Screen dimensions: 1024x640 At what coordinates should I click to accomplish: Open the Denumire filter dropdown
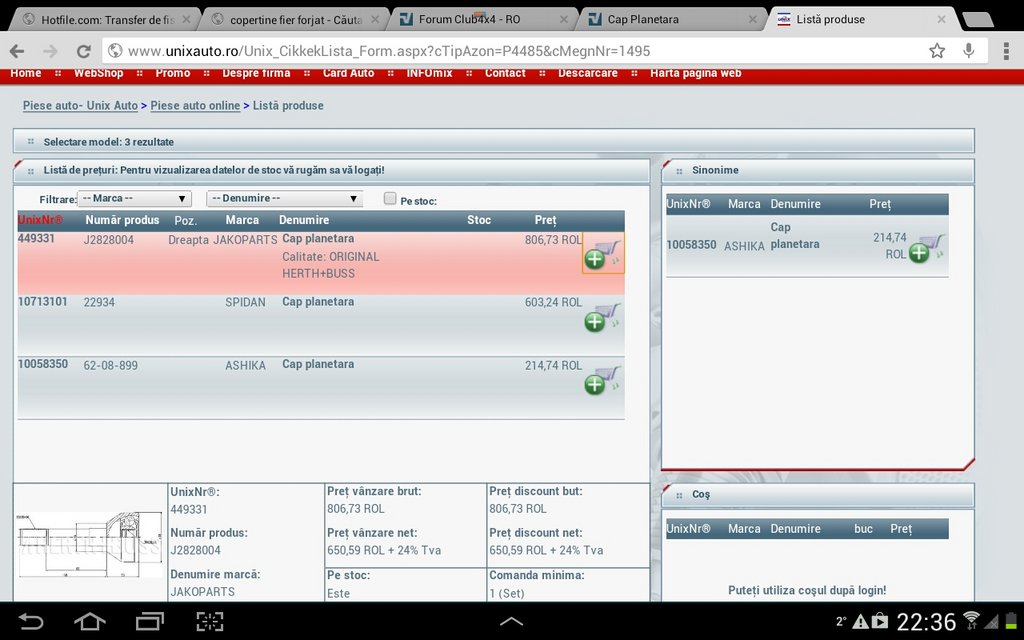pos(284,199)
